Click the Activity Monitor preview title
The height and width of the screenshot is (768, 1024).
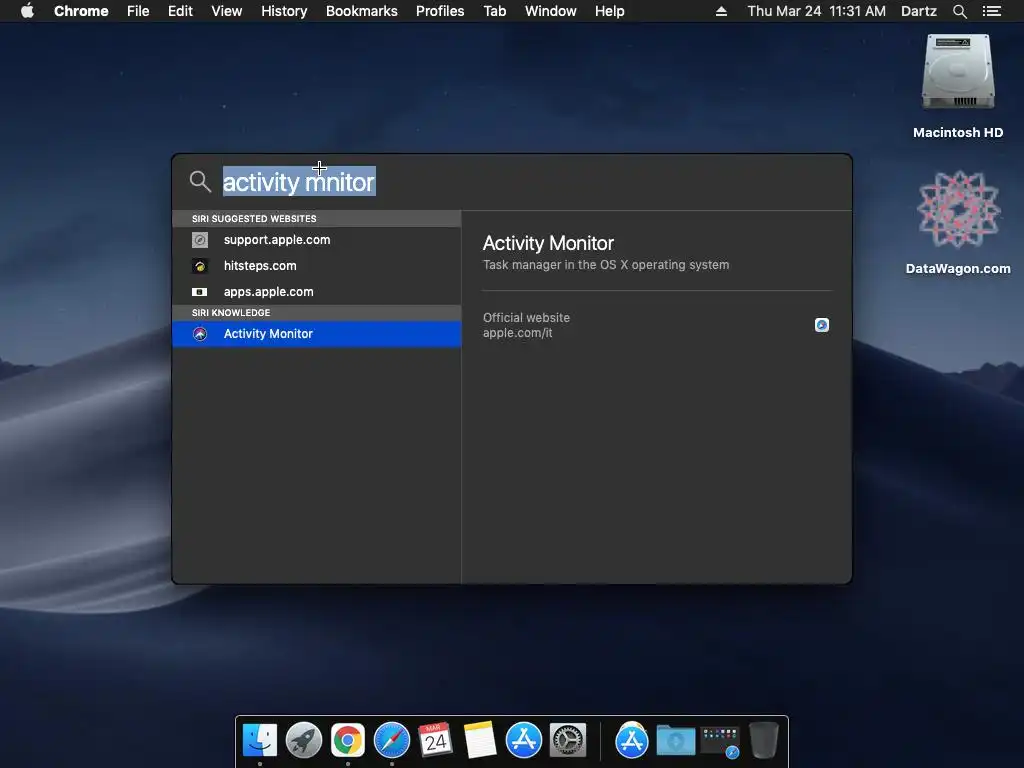(548, 243)
